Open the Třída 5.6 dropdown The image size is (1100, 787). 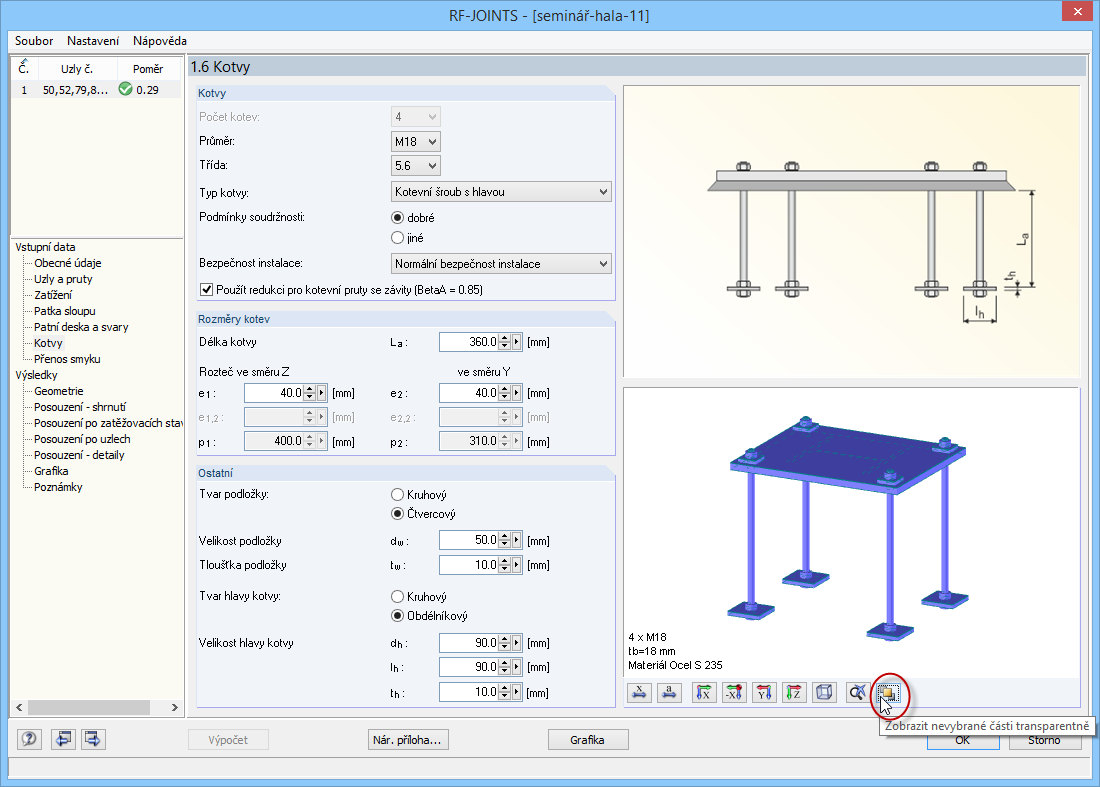point(416,166)
